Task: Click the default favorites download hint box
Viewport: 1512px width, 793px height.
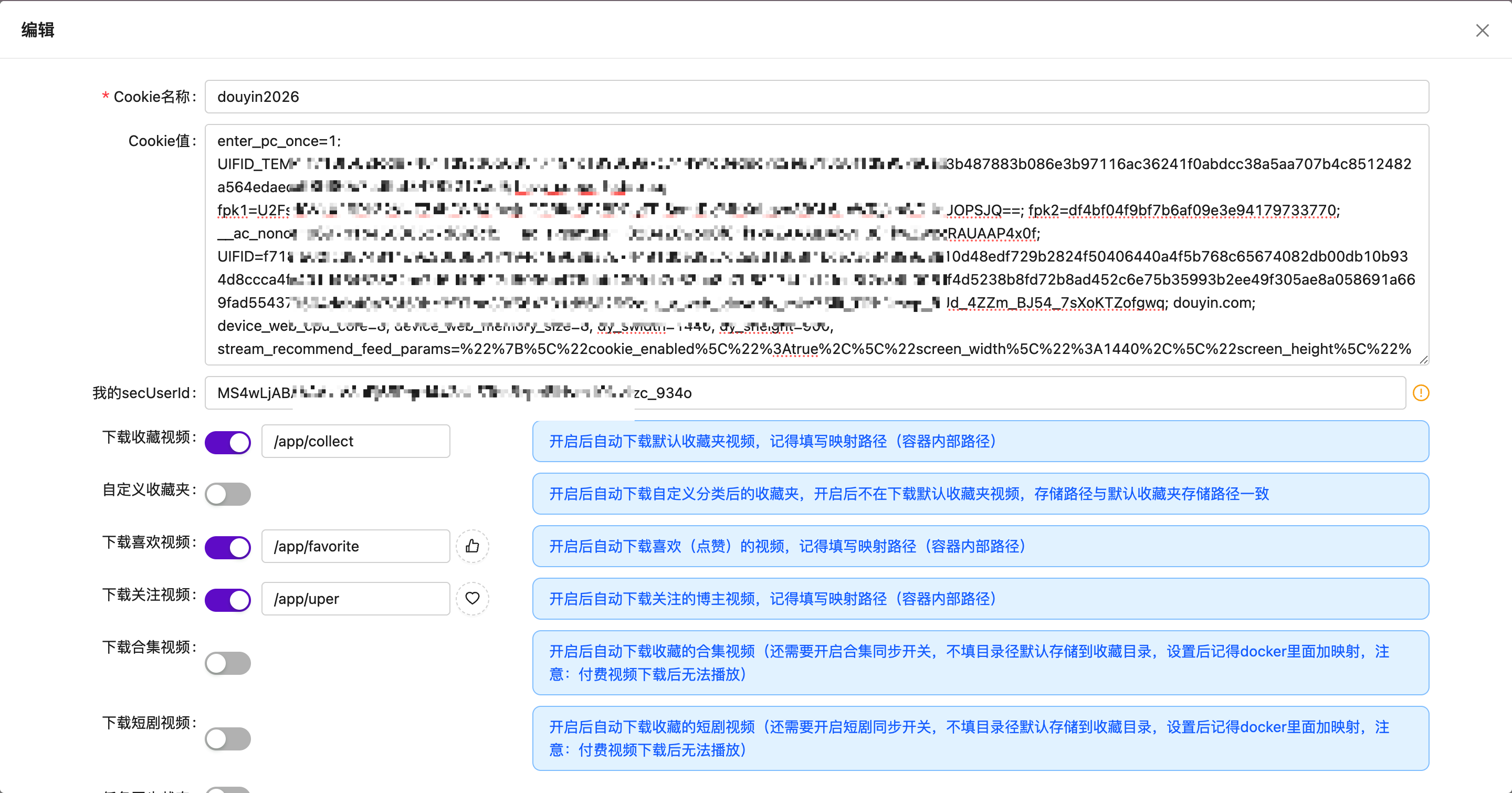Action: 980,442
